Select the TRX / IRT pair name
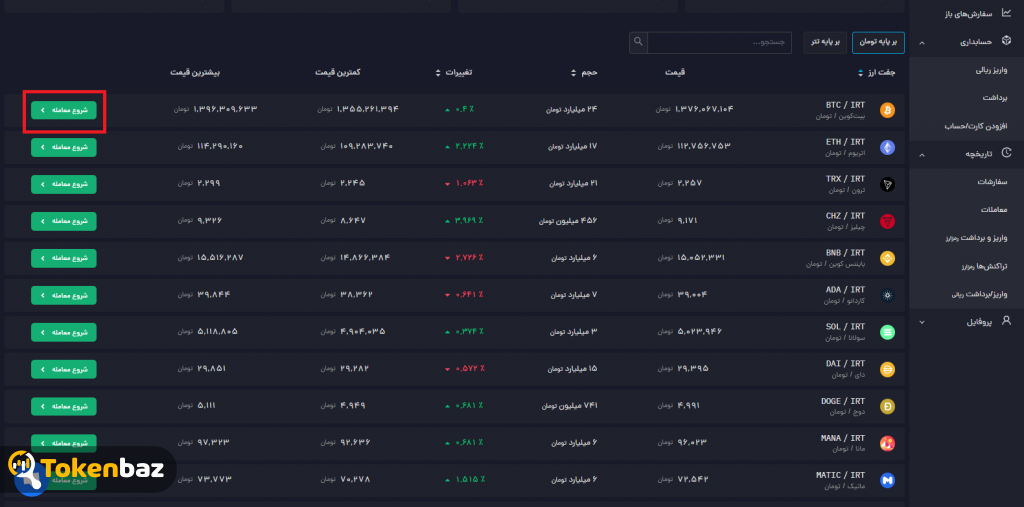 pos(845,178)
